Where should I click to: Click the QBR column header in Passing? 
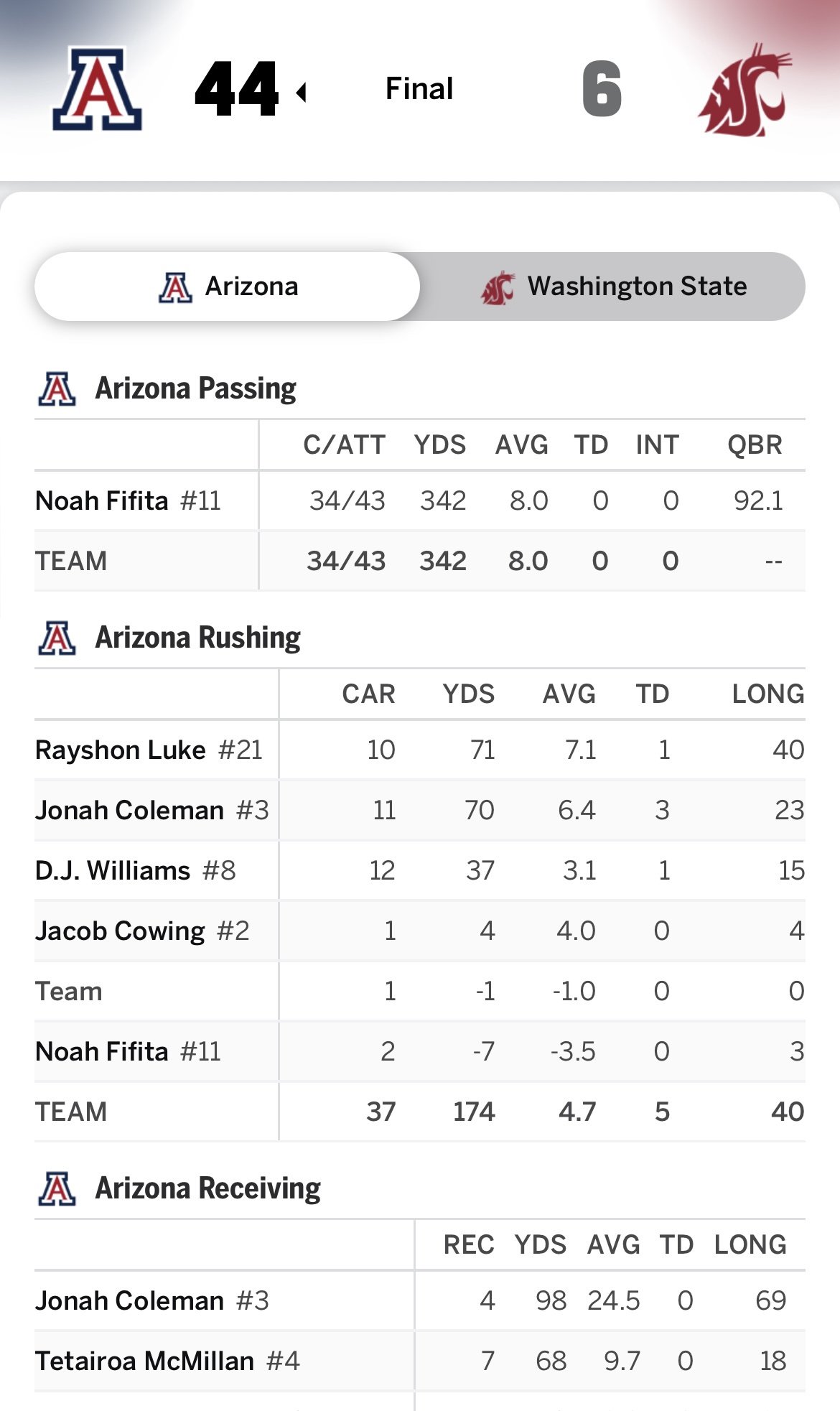click(754, 445)
